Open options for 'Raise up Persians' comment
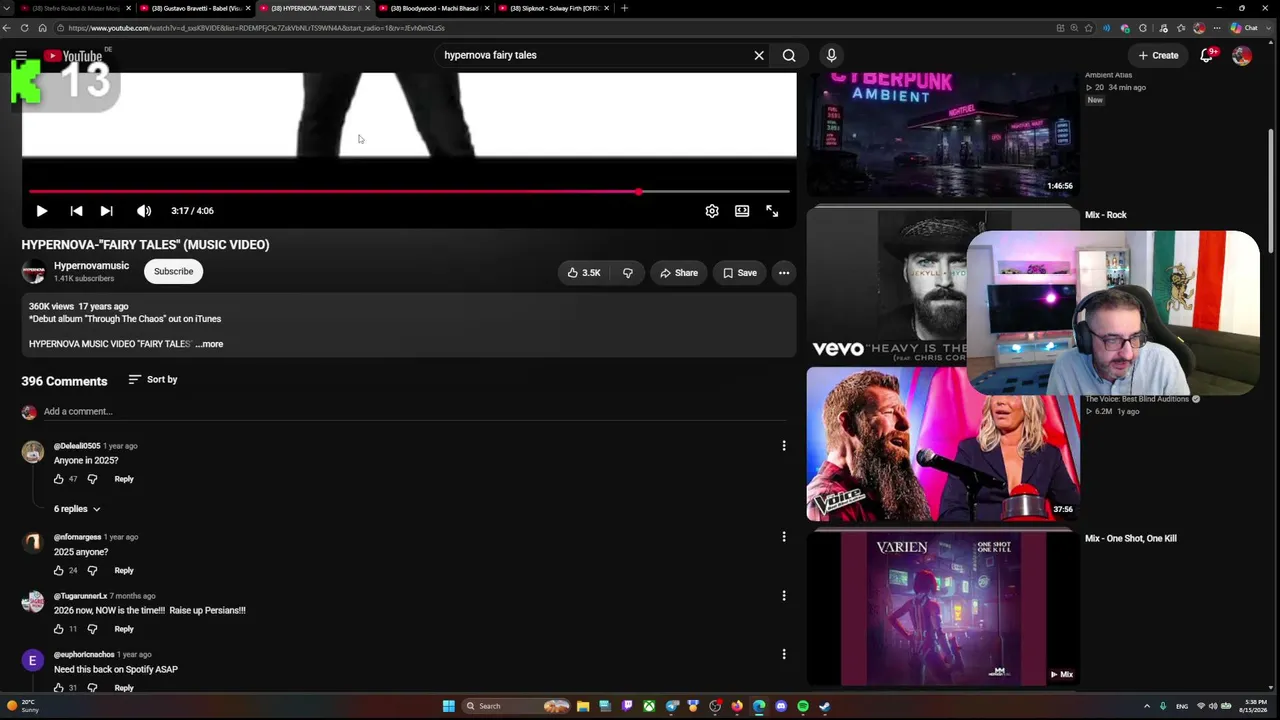Image resolution: width=1280 pixels, height=720 pixels. (784, 596)
